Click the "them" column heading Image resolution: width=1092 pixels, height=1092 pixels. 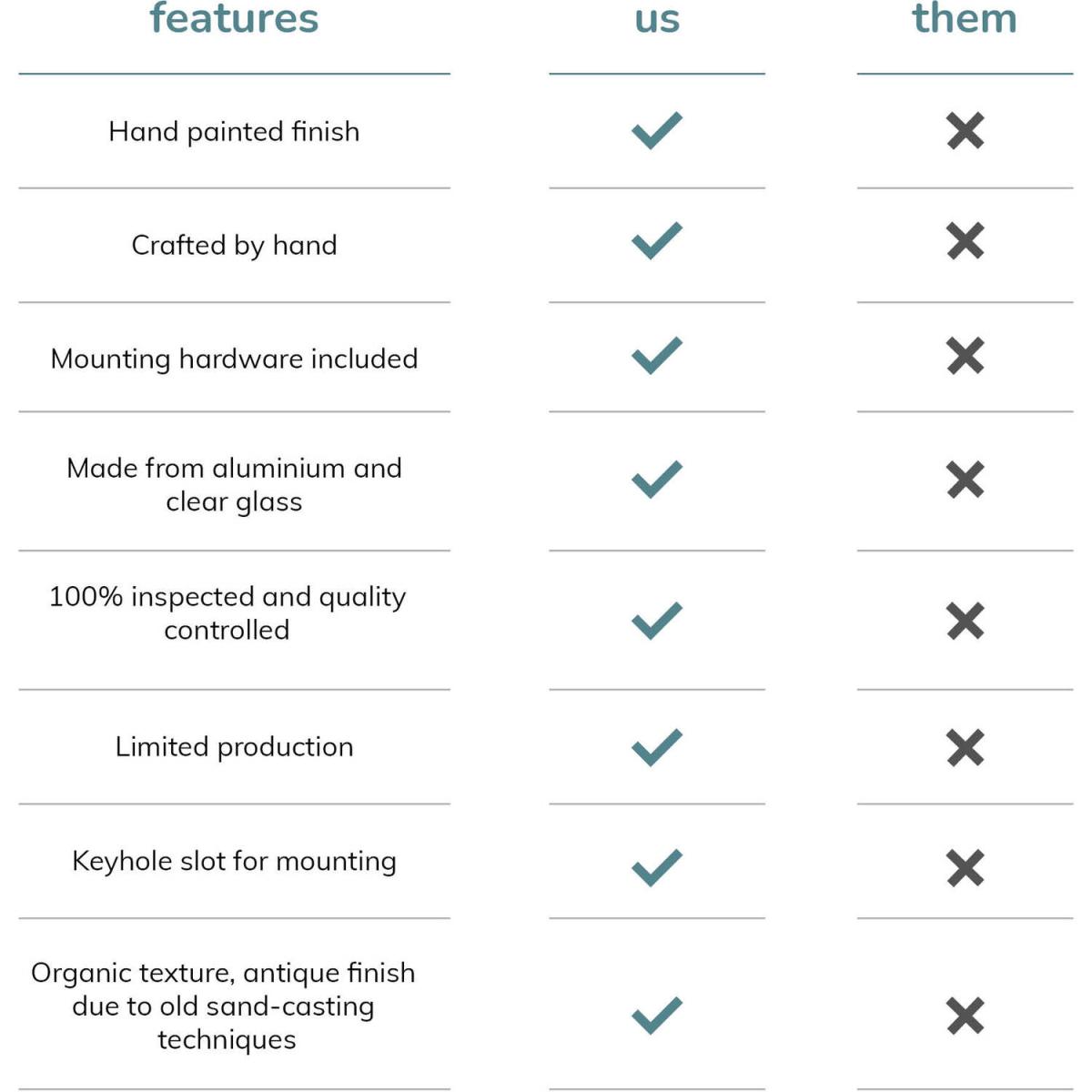pos(965,18)
